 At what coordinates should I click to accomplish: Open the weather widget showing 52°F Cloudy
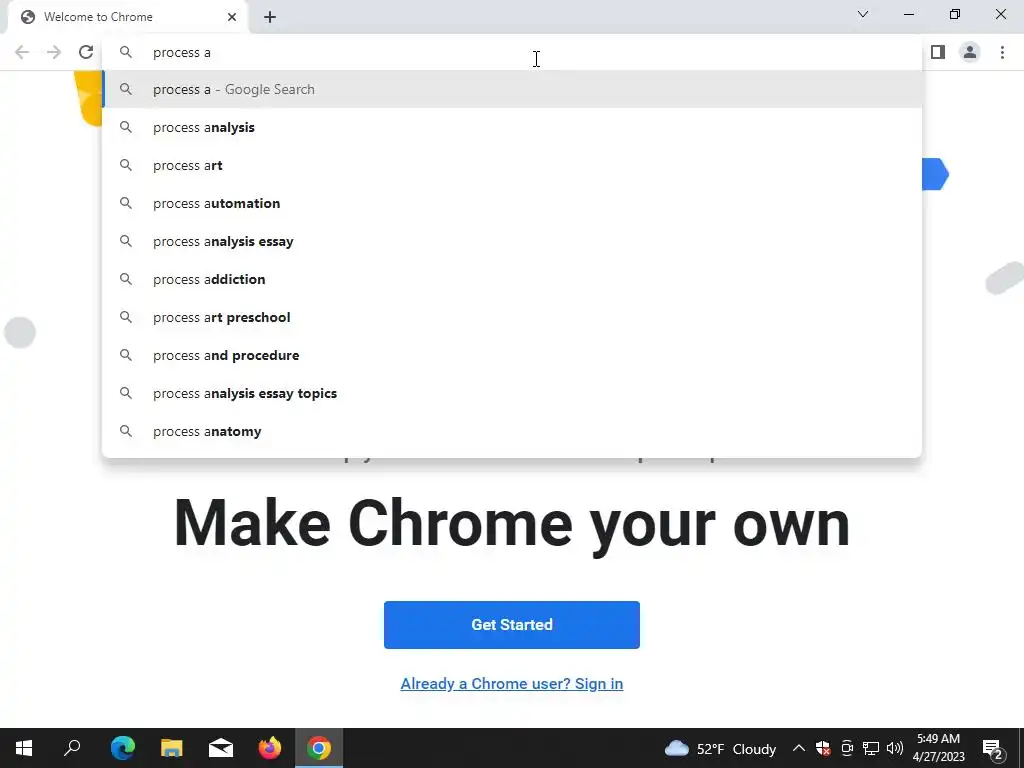720,748
